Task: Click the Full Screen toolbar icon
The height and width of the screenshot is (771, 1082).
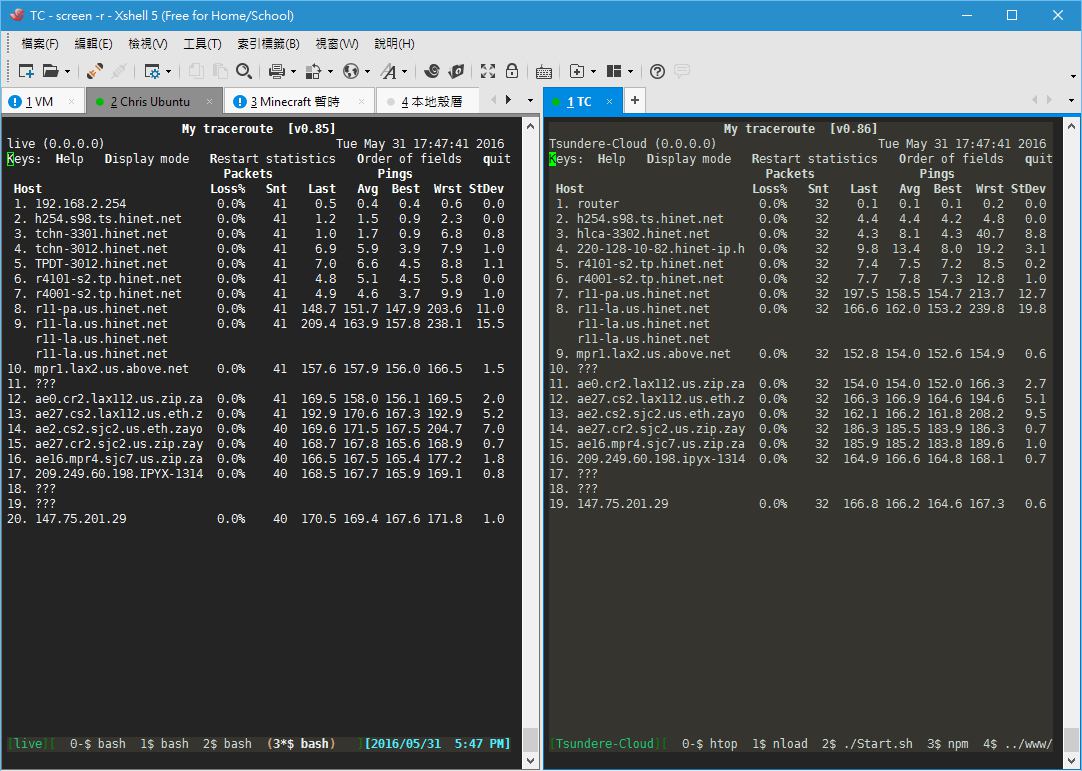Action: [488, 71]
